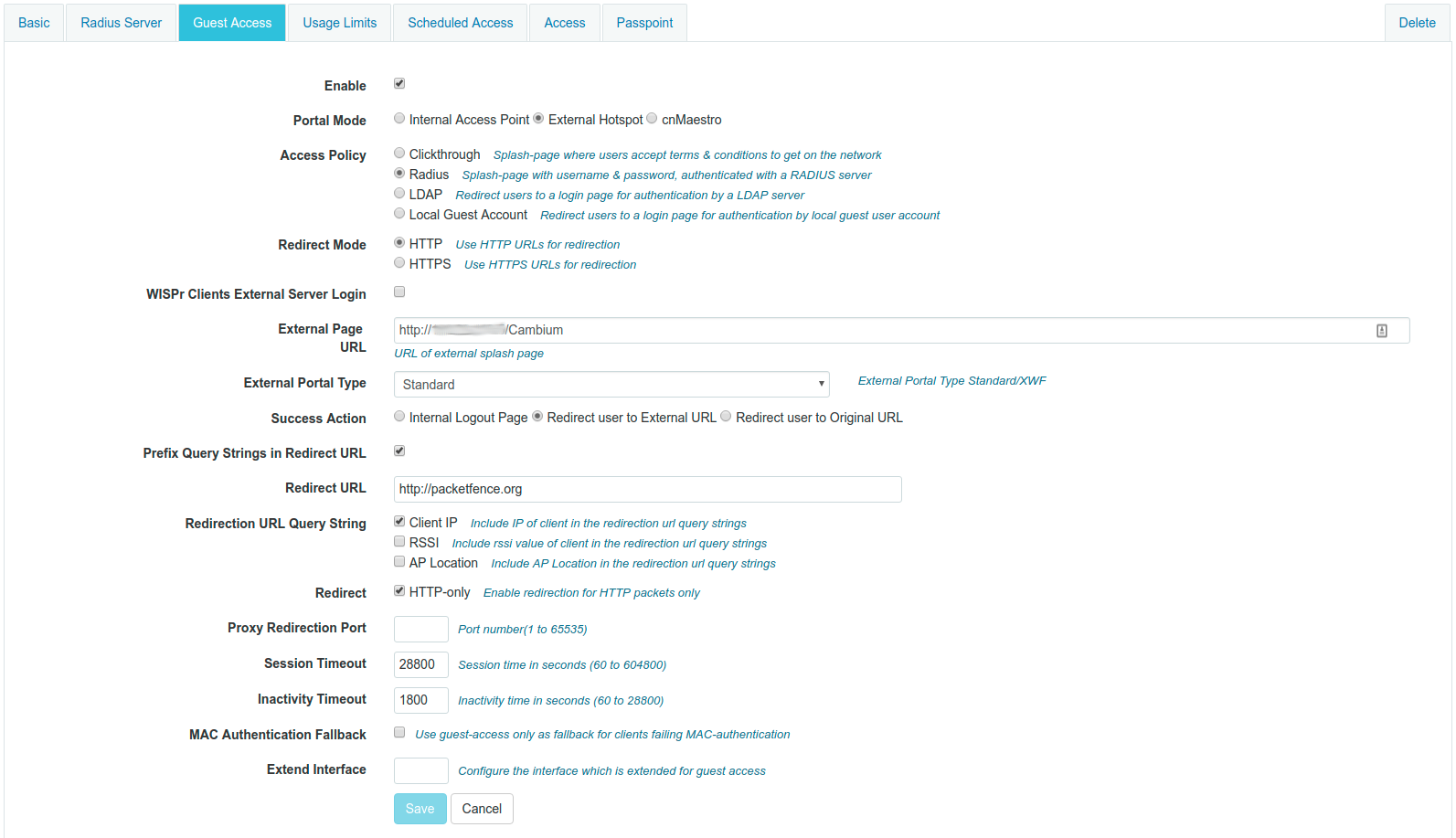Go to the Passpoint tab
This screenshot has width=1456, height=838.
643,23
